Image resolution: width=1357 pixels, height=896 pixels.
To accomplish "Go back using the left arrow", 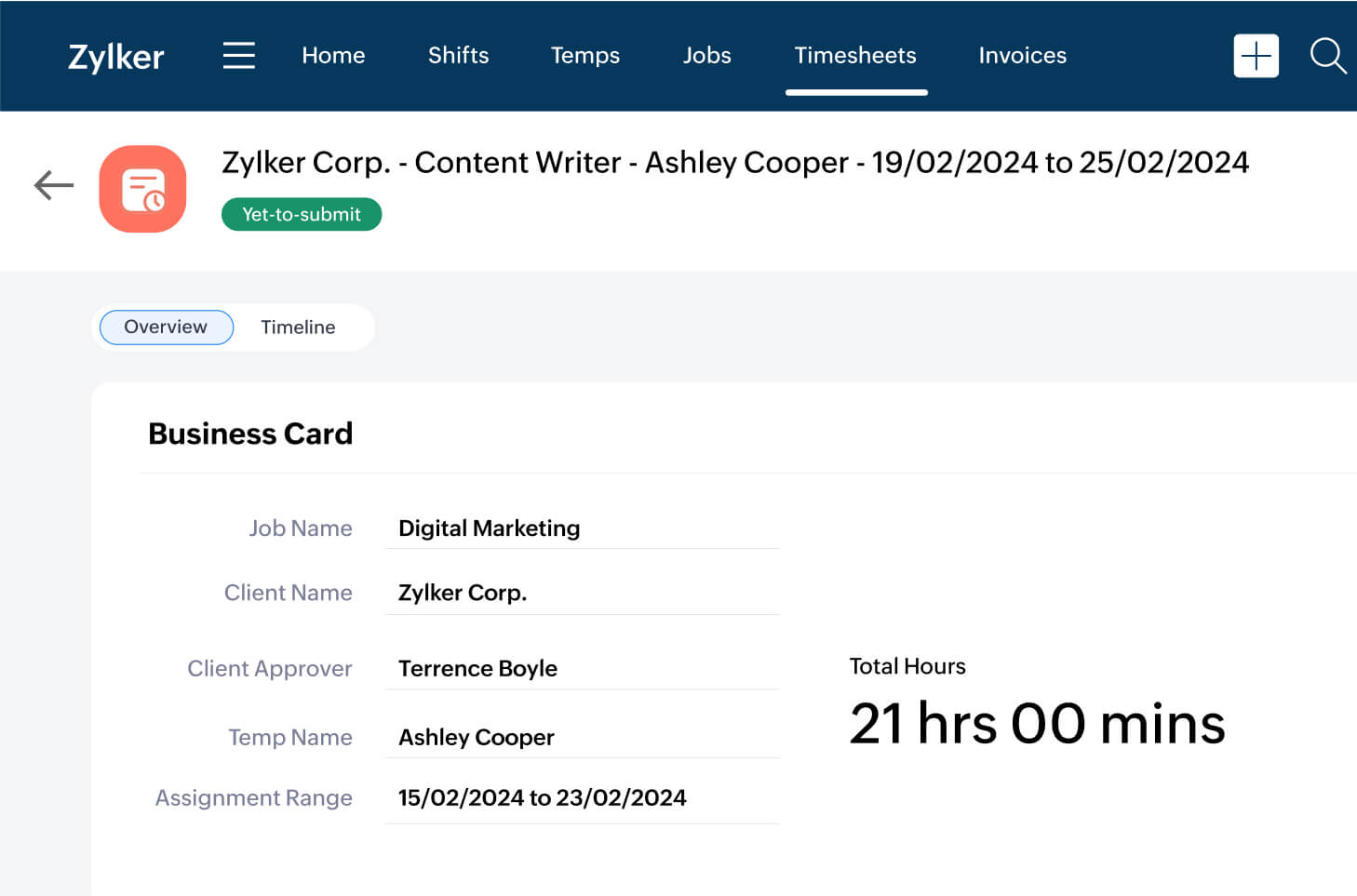I will tap(54, 185).
